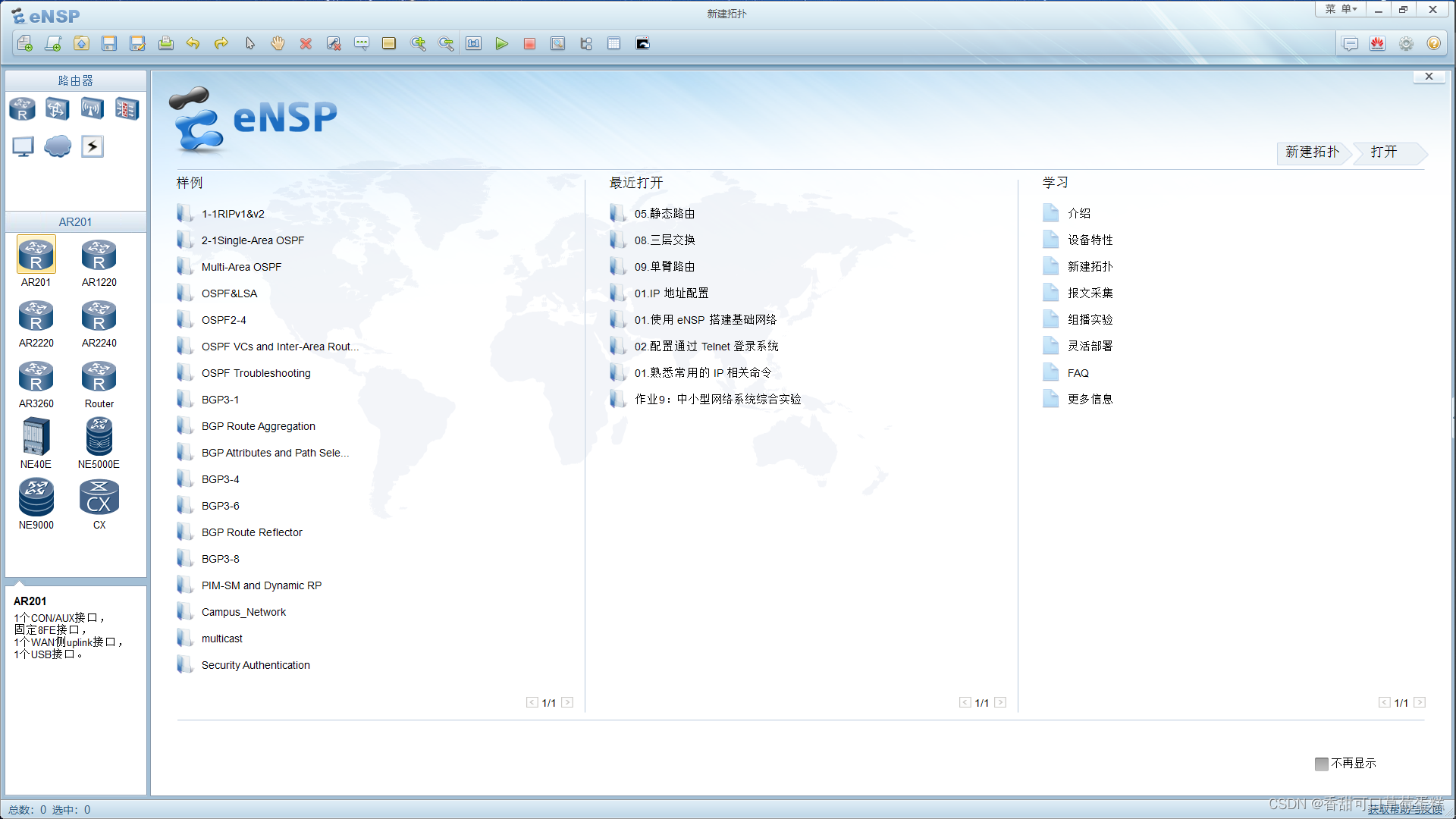Open recent file 08.三层交换

click(664, 240)
